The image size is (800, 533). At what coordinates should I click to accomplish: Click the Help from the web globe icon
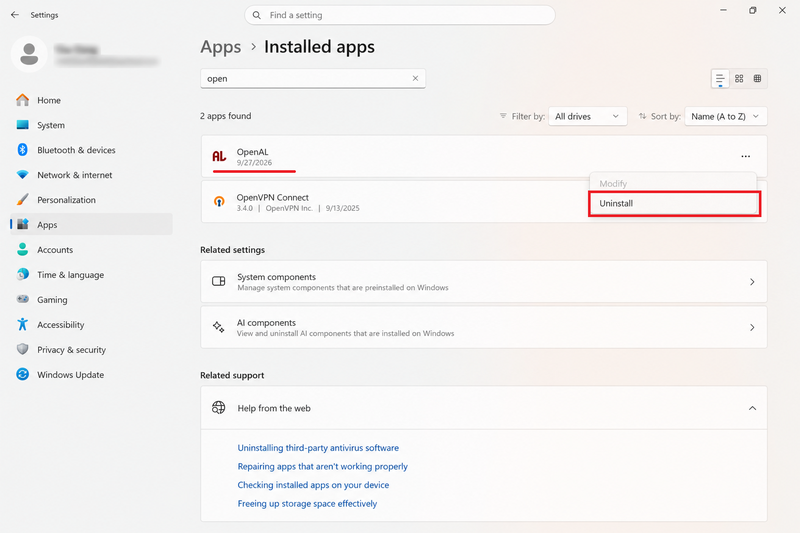coord(218,408)
